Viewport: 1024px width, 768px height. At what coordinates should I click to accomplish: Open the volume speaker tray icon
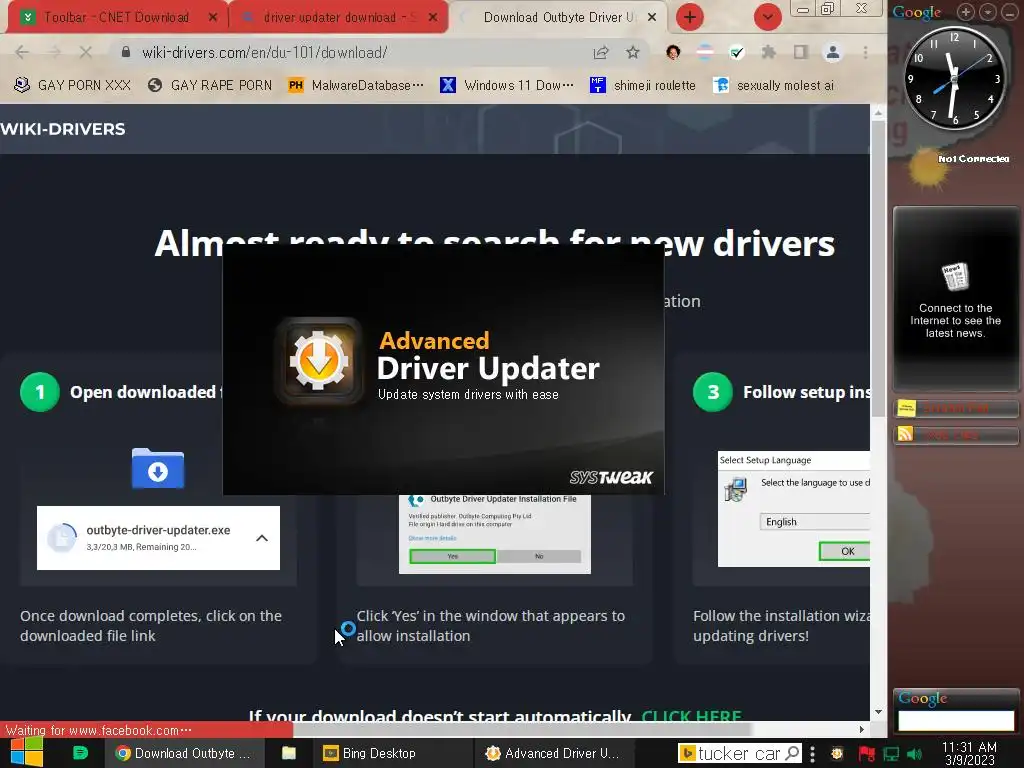point(914,754)
